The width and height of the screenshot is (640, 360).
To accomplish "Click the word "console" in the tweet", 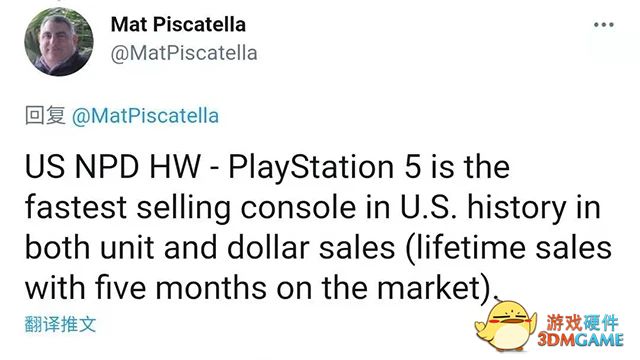I will point(298,207).
